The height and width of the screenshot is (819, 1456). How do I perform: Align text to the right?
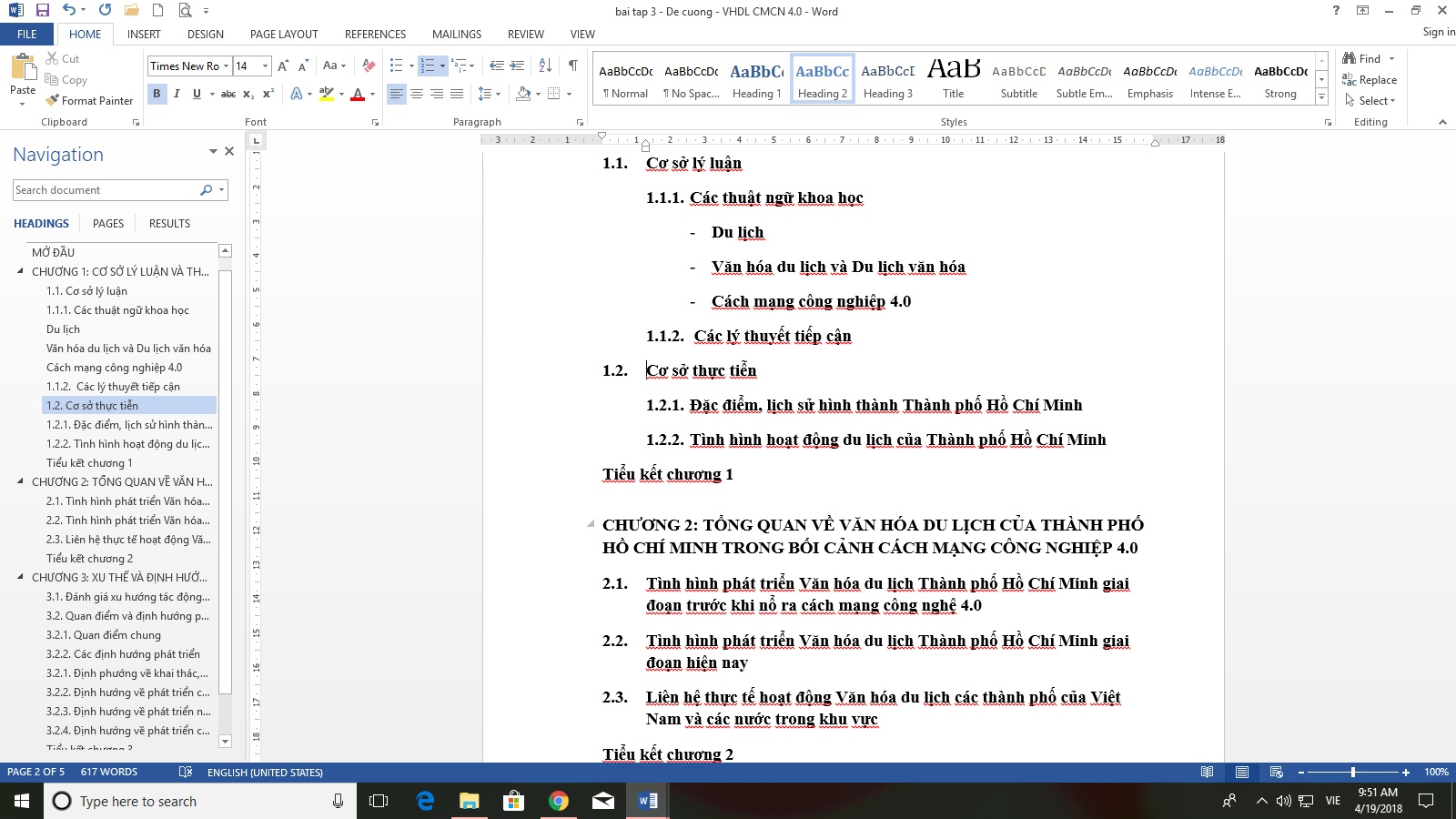point(437,94)
